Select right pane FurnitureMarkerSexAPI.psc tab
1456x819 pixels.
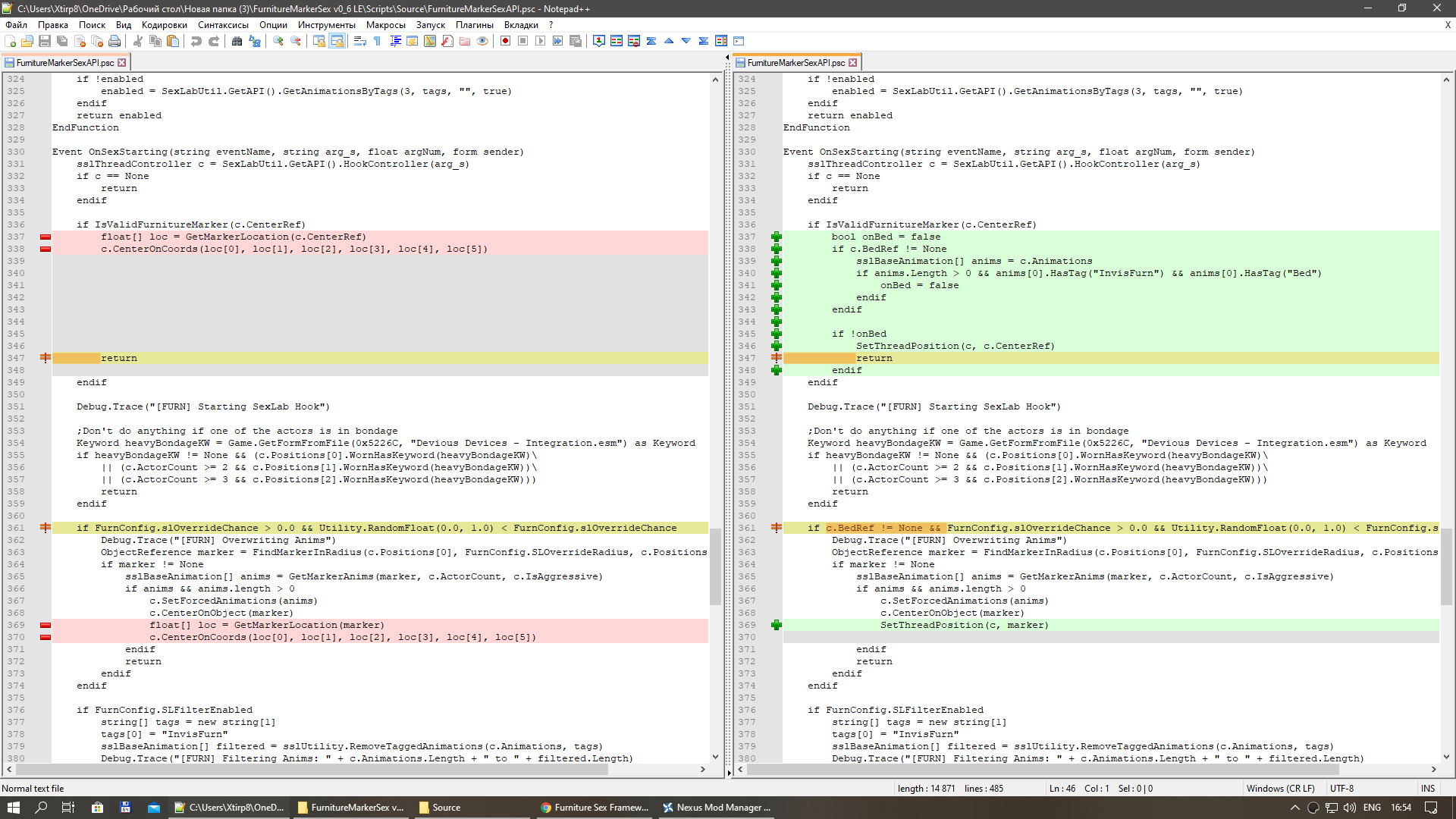click(796, 63)
